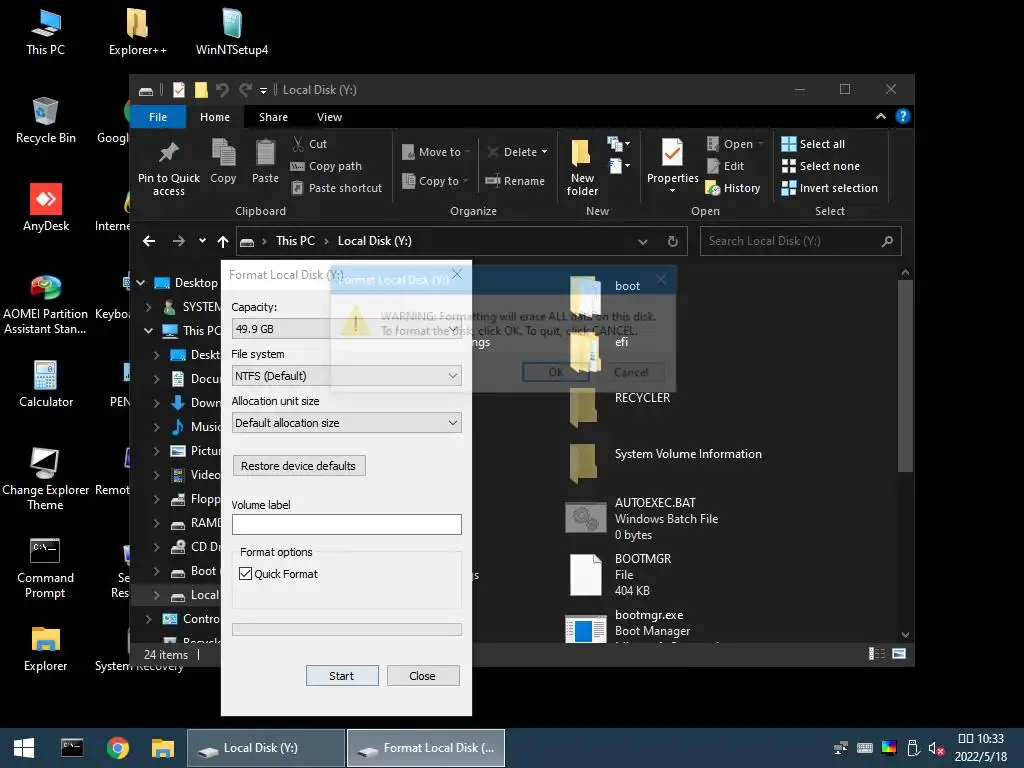
Task: Open Properties from the ribbon
Action: 673,166
